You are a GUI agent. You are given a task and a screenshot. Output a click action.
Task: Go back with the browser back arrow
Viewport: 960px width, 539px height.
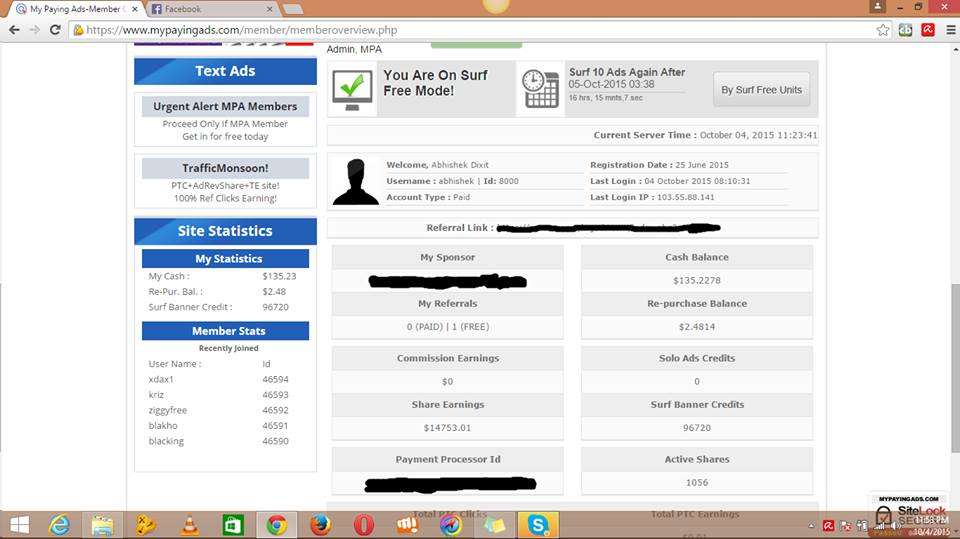coord(14,29)
